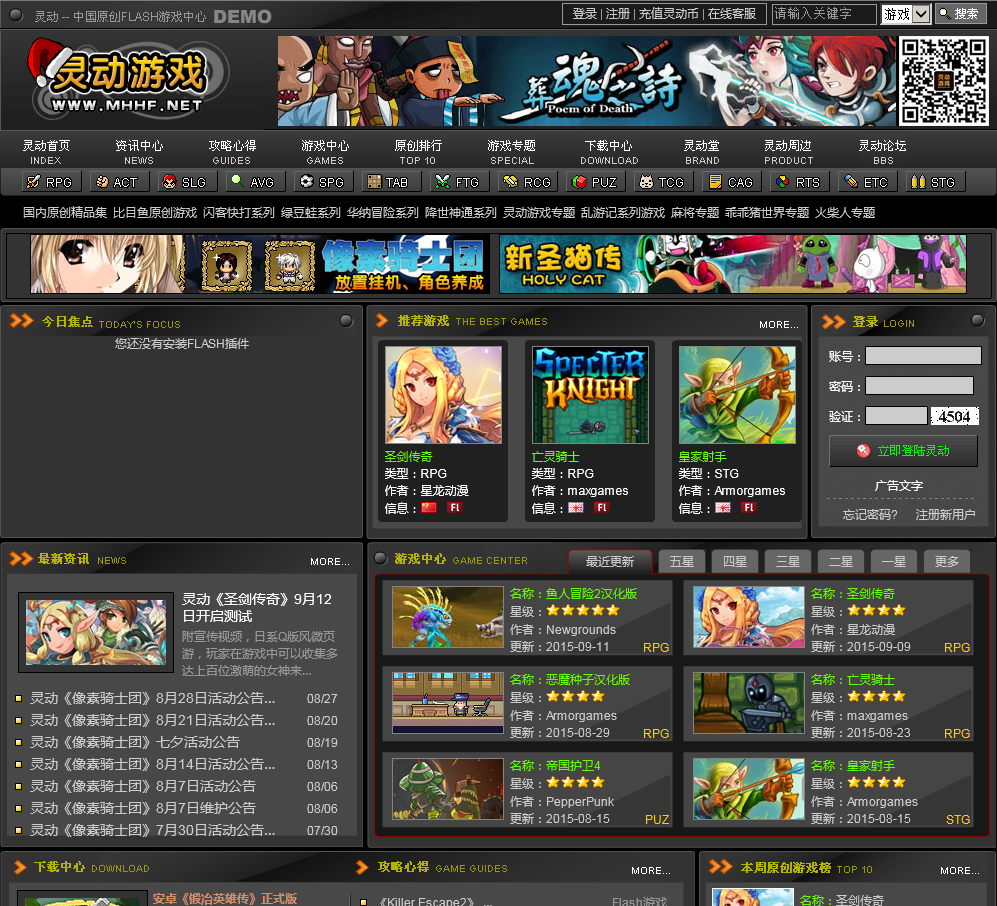997x906 pixels.
Task: Click the 登录 link in top bar
Action: 584,13
